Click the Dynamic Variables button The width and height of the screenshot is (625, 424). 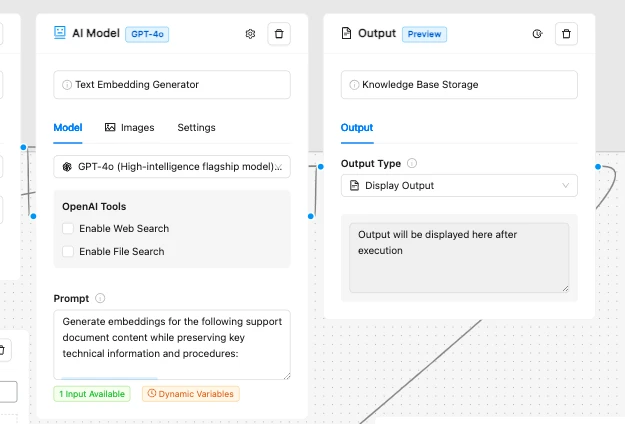(x=190, y=394)
